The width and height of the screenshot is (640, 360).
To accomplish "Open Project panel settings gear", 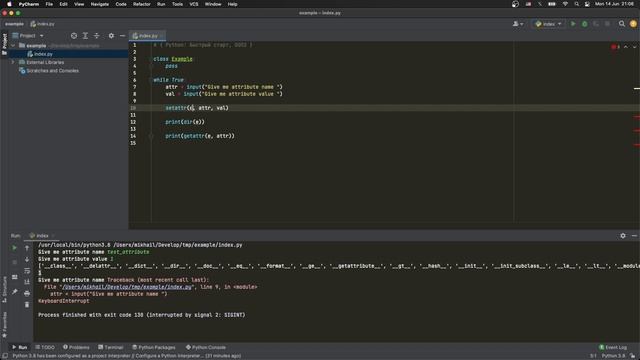I will (x=111, y=36).
